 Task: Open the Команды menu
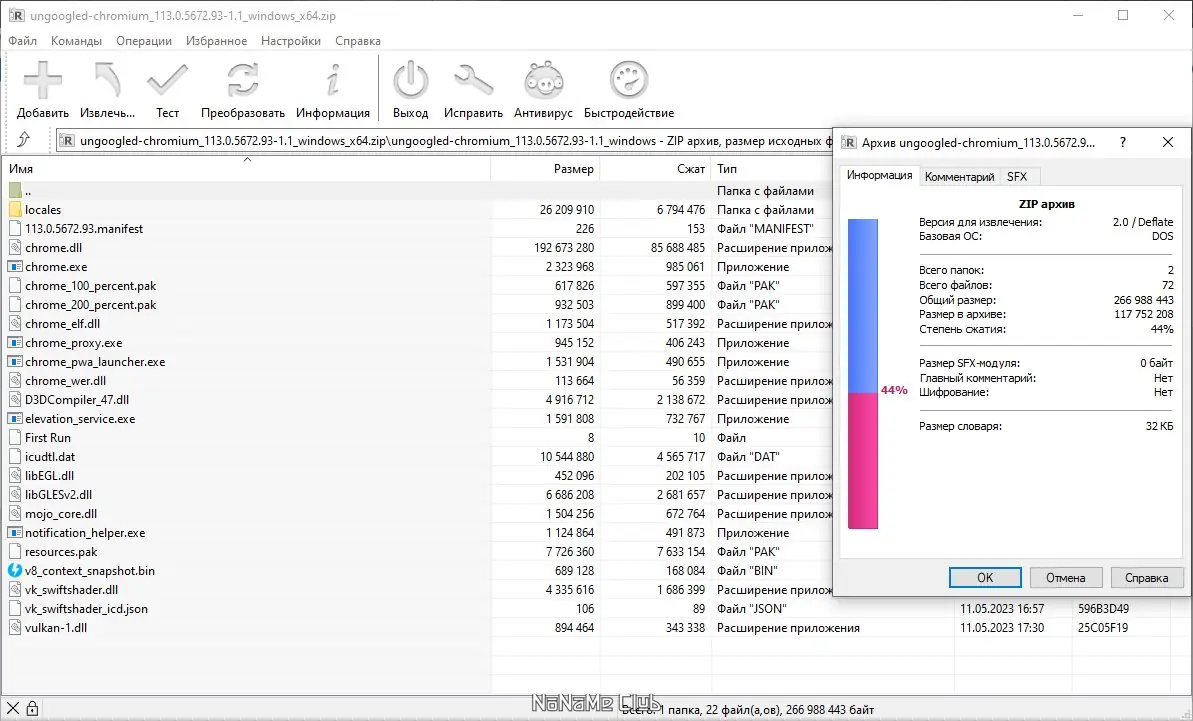[76, 40]
